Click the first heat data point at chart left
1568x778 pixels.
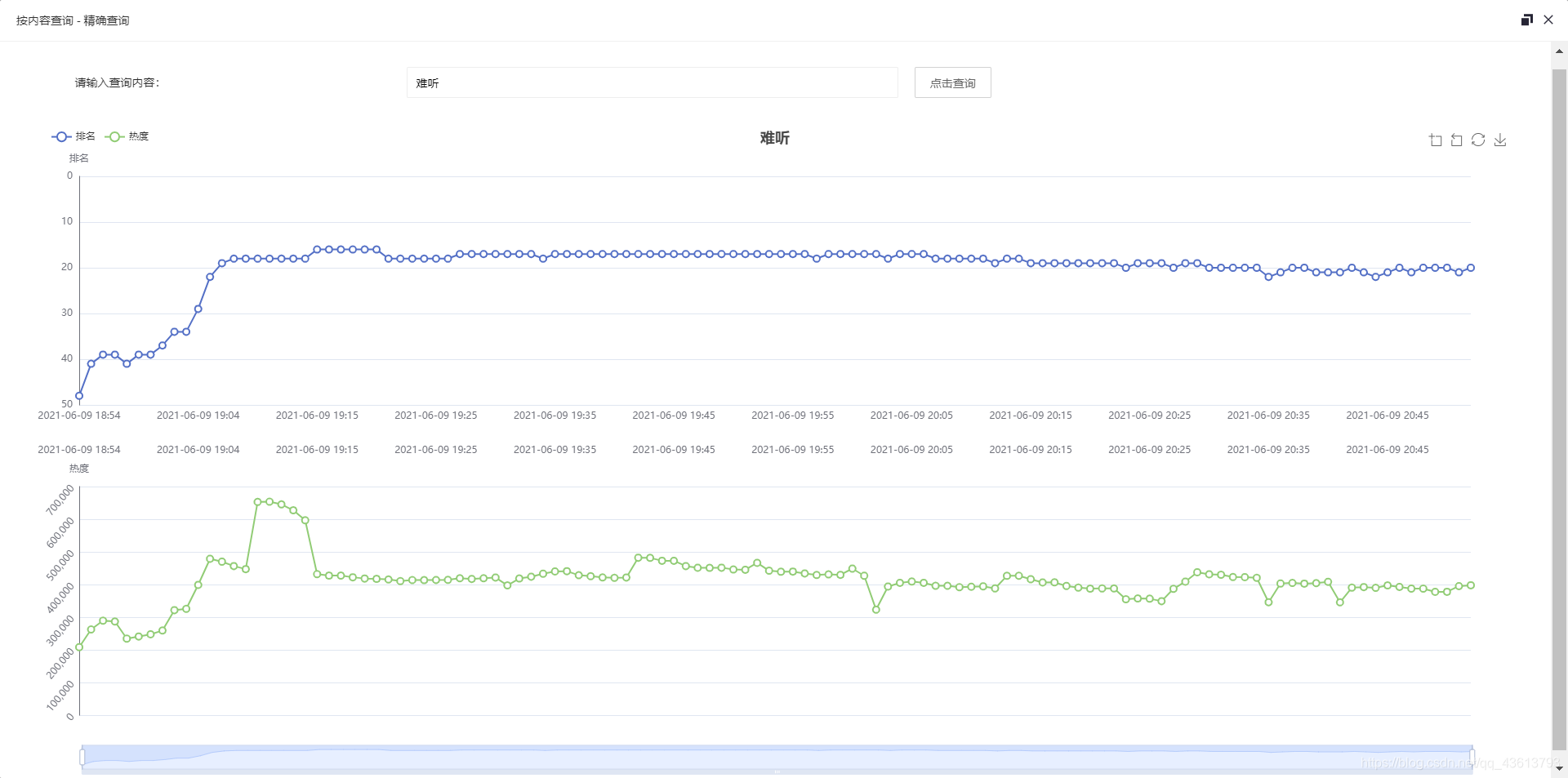[x=79, y=647]
